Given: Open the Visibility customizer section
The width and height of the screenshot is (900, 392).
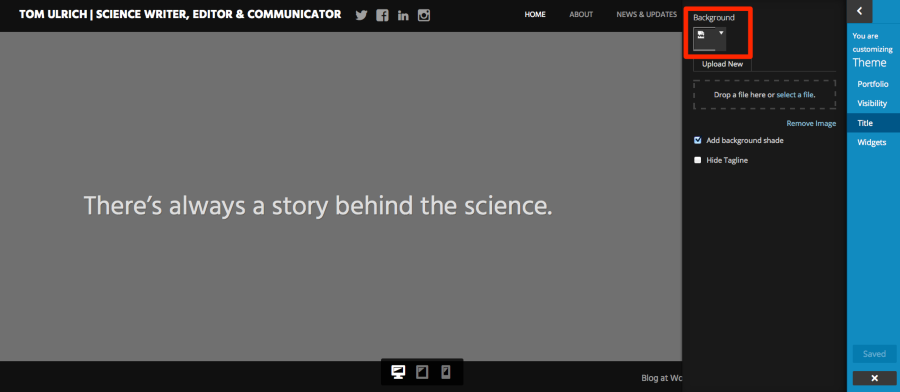Looking at the screenshot, I should tap(873, 103).
